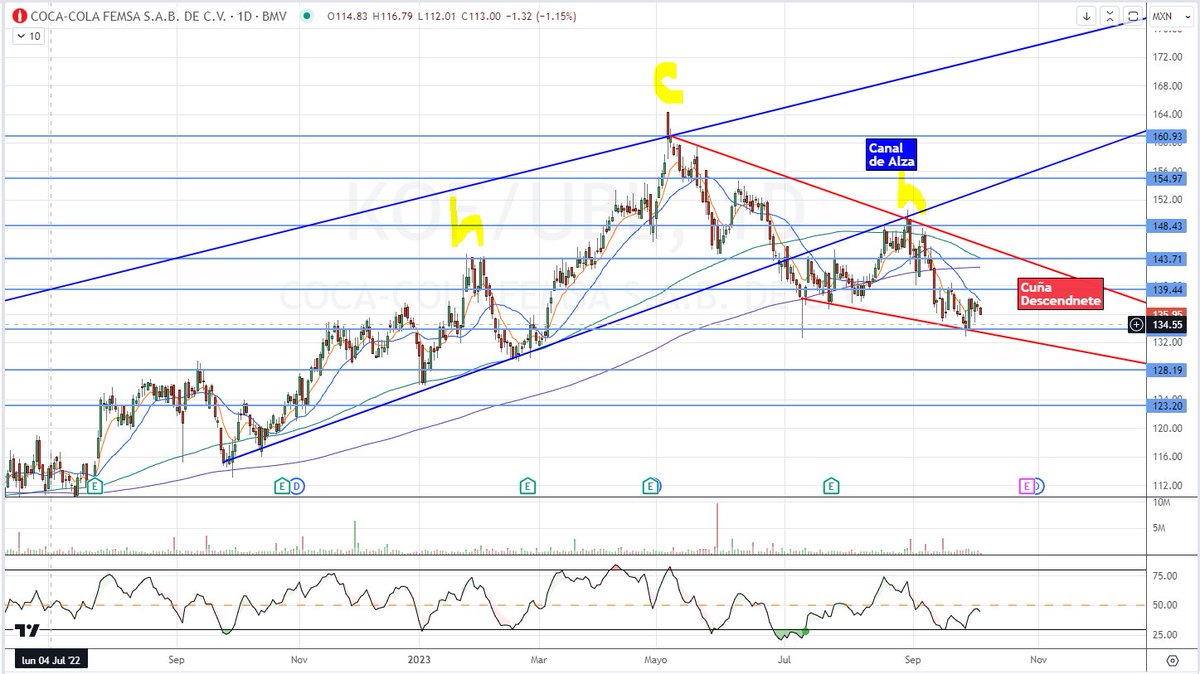
Task: Click the earnings marker just before Nov 2022
Action: tap(283, 486)
